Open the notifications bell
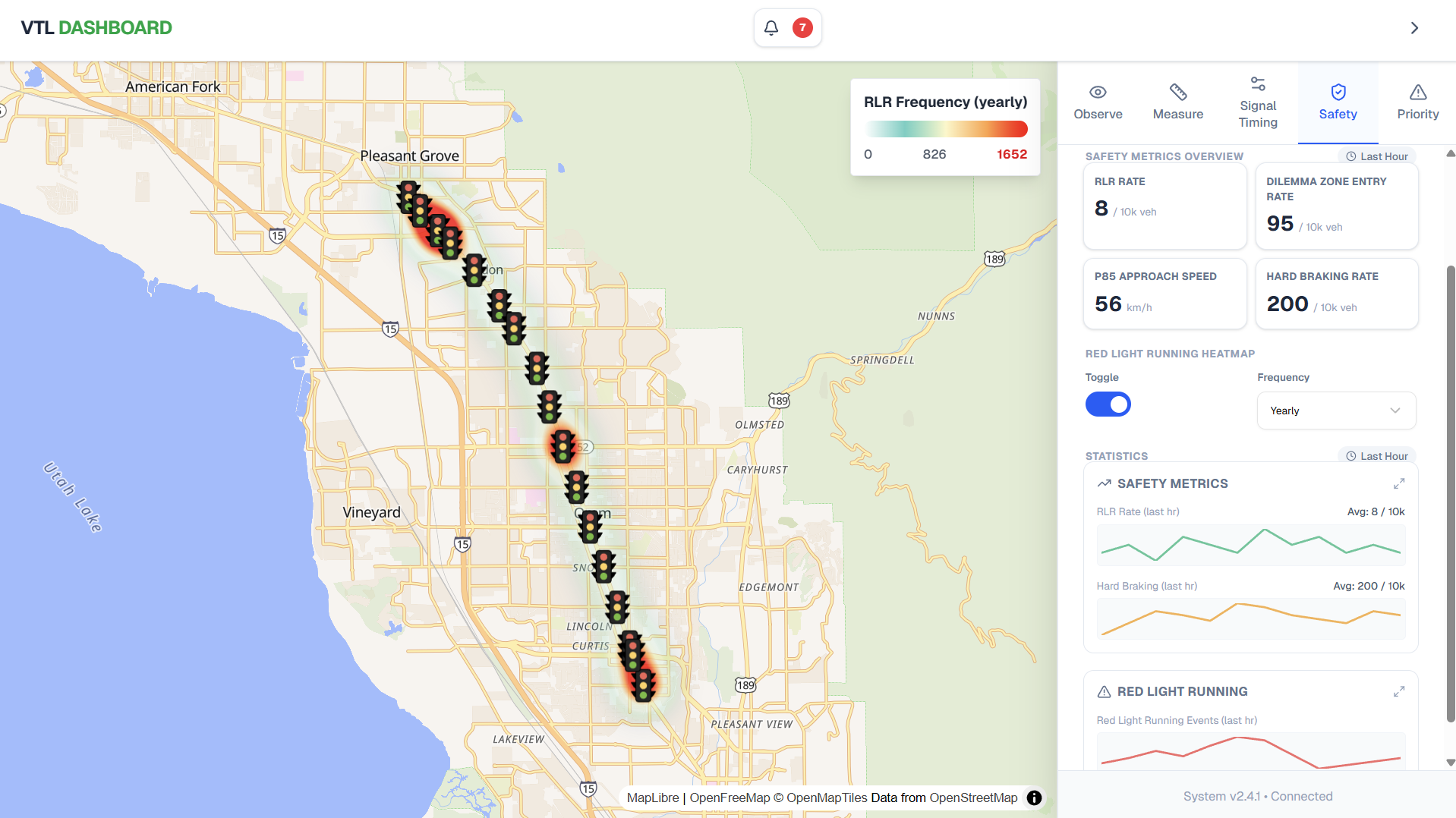The width and height of the screenshot is (1456, 818). 771,28
